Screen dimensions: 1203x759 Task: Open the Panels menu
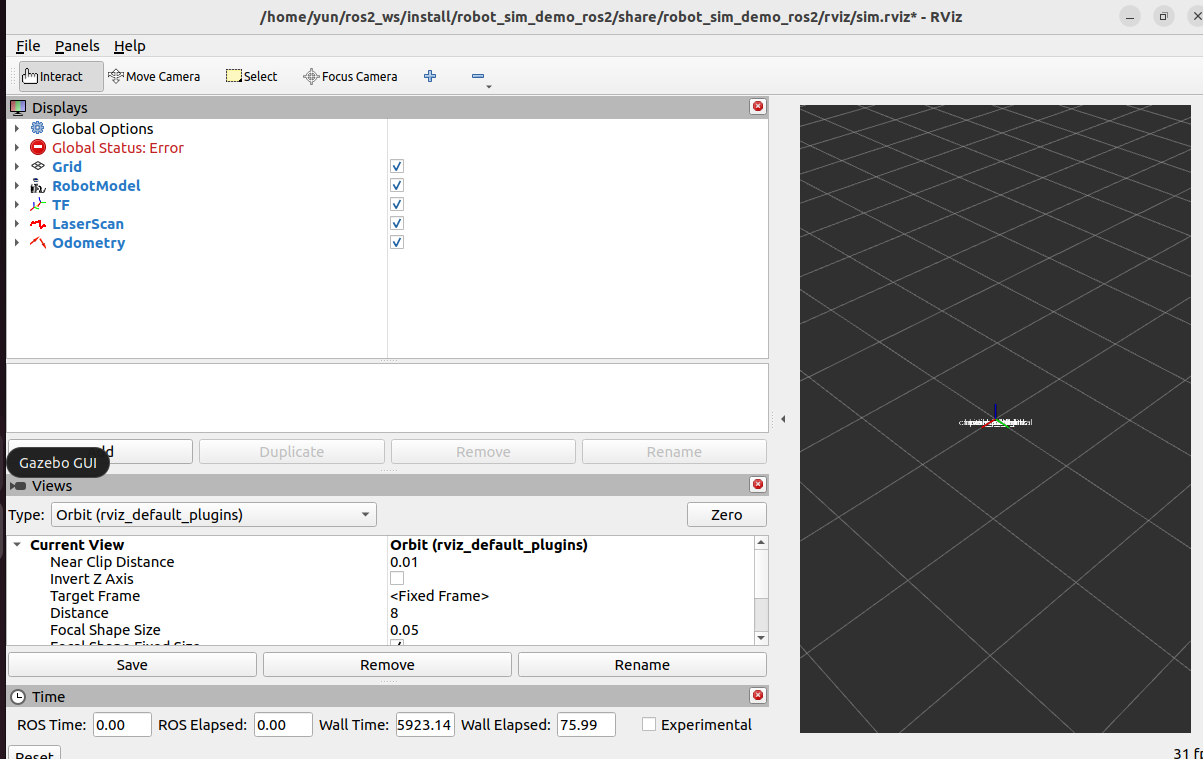pyautogui.click(x=77, y=46)
